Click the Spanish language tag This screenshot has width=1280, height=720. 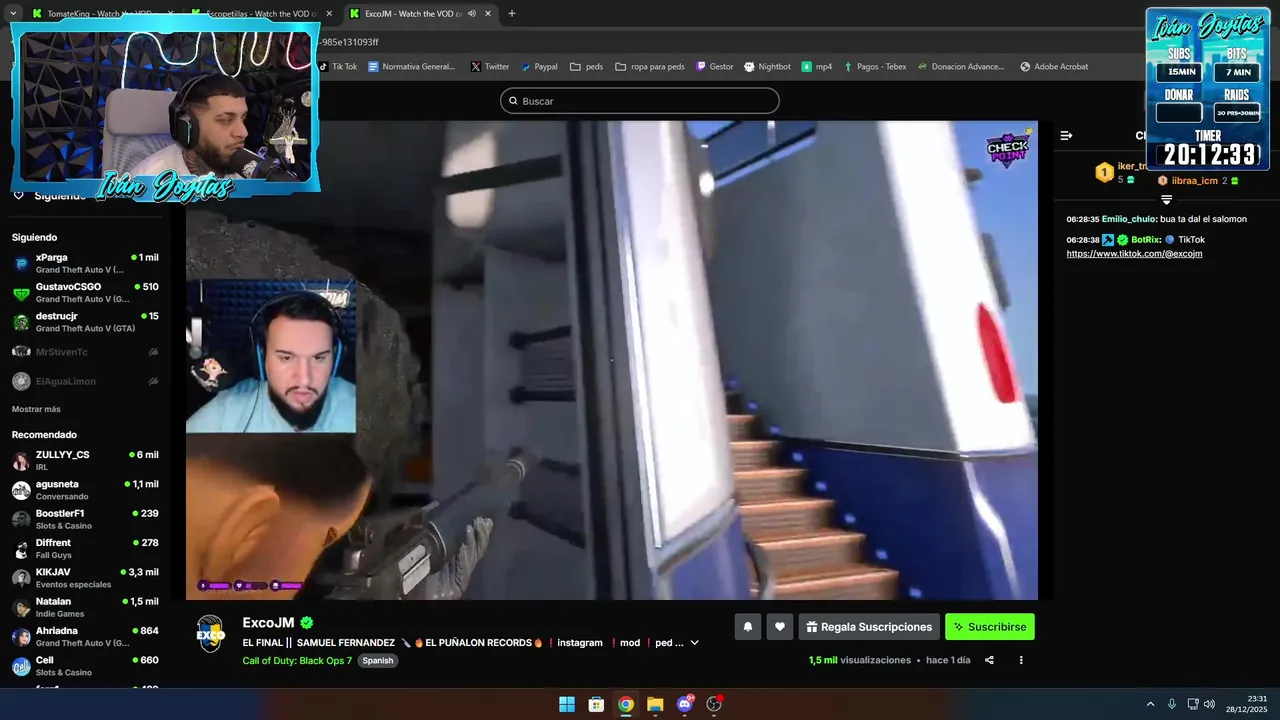(x=378, y=661)
